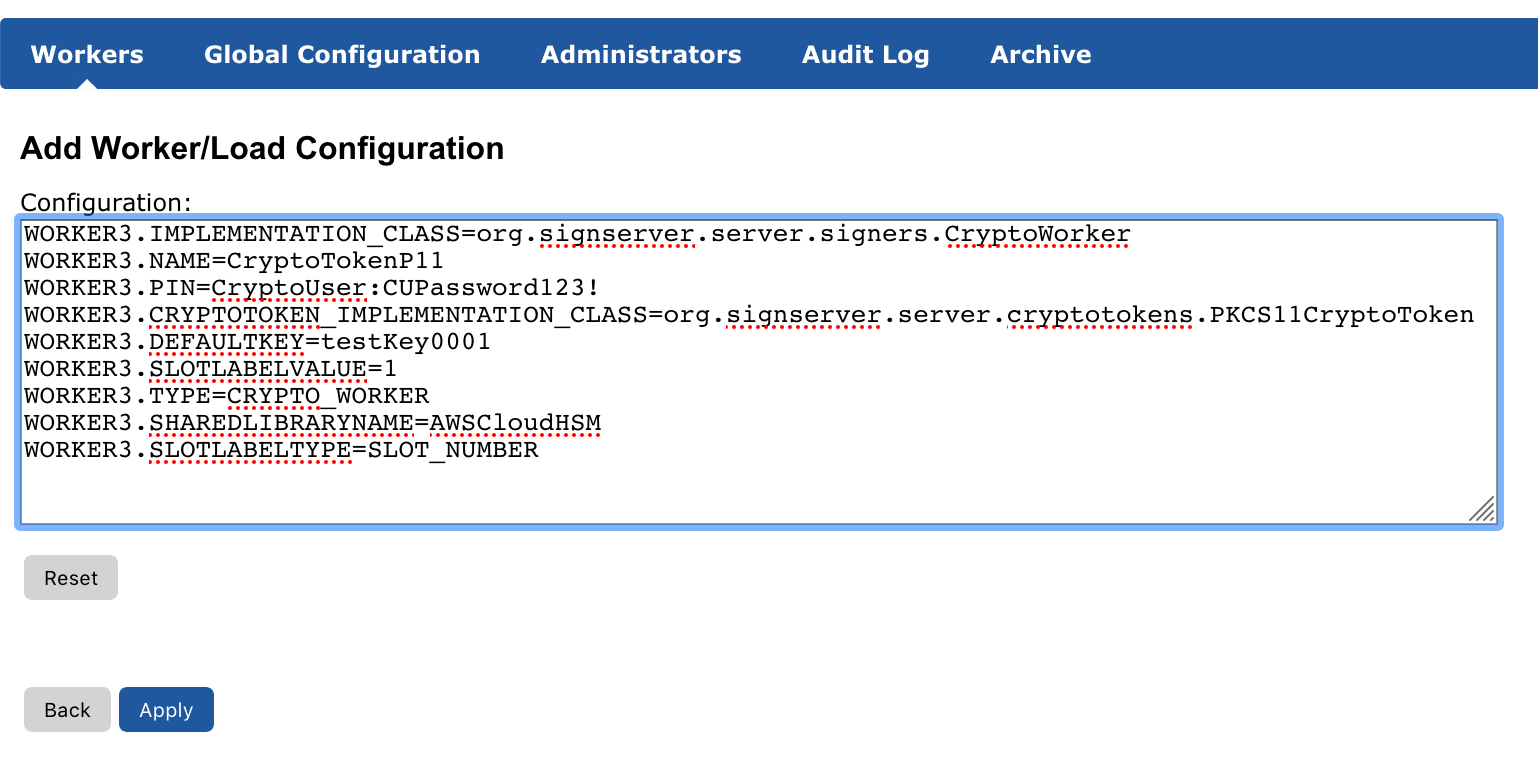The width and height of the screenshot is (1538, 758).
Task: Click the TYPE=CRYPTO_WORKER line
Action: [226, 397]
